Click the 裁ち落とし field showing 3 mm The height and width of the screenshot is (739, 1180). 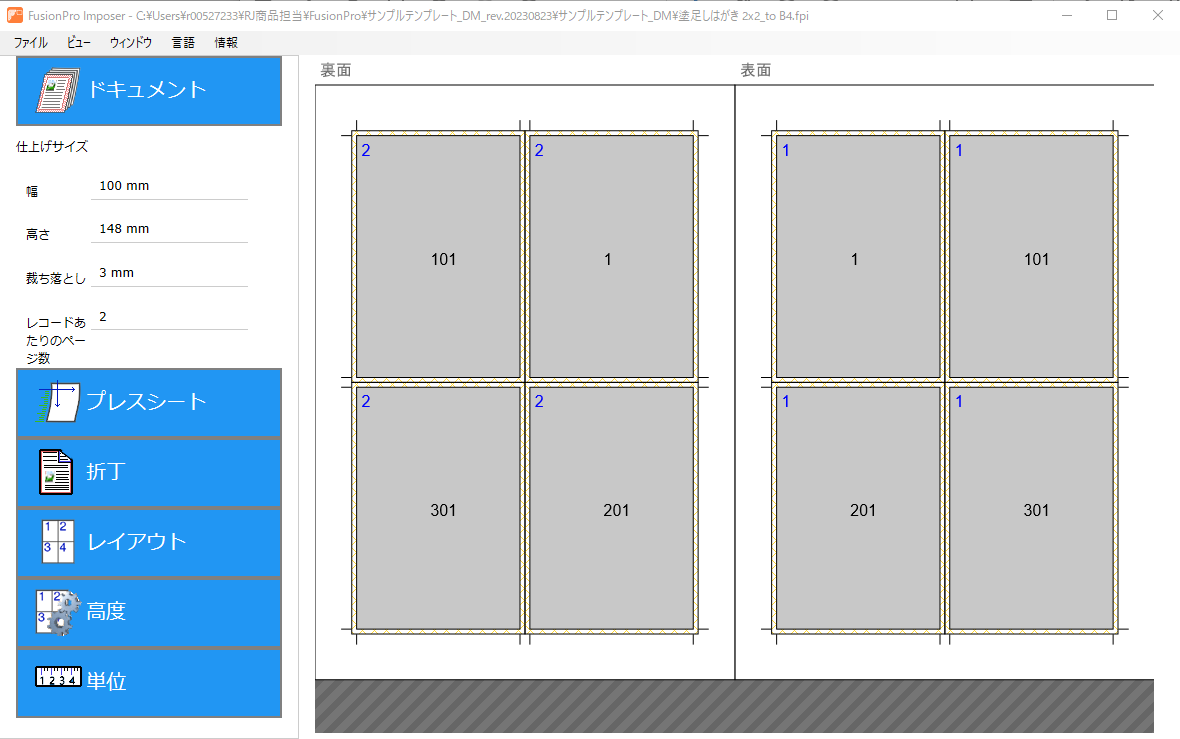coord(168,273)
